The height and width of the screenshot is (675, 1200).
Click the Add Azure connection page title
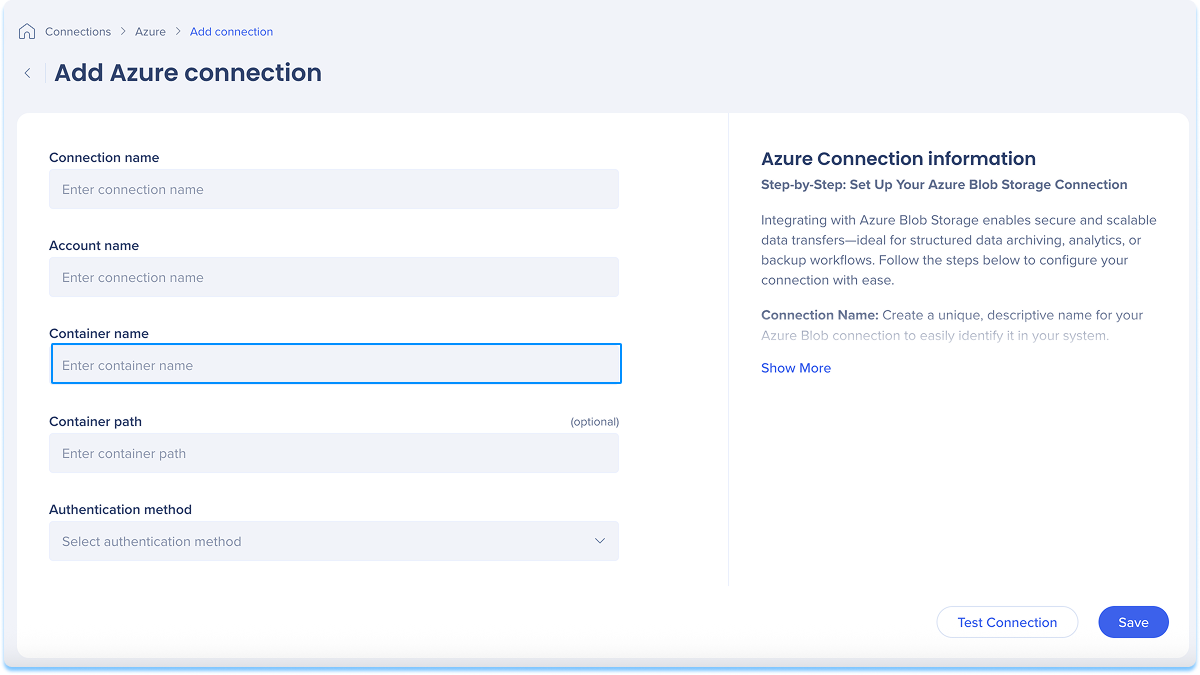[188, 73]
